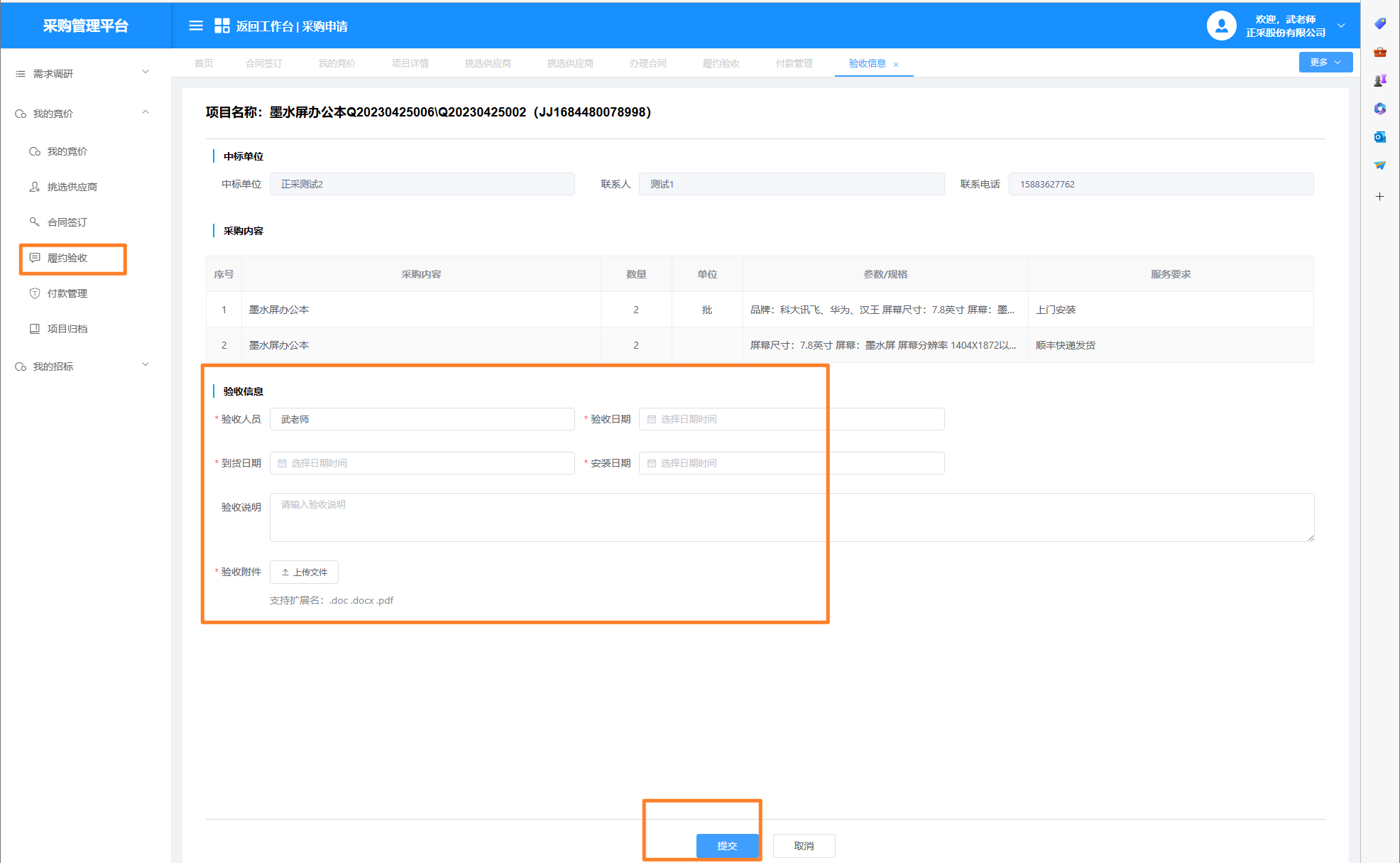Image resolution: width=1400 pixels, height=863 pixels.
Task: Switch to the 项目详情 tab
Action: (x=410, y=63)
